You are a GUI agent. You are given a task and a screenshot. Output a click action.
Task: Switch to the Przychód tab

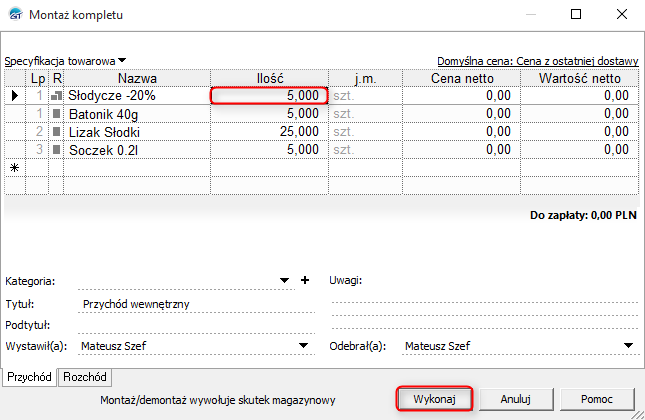click(29, 377)
